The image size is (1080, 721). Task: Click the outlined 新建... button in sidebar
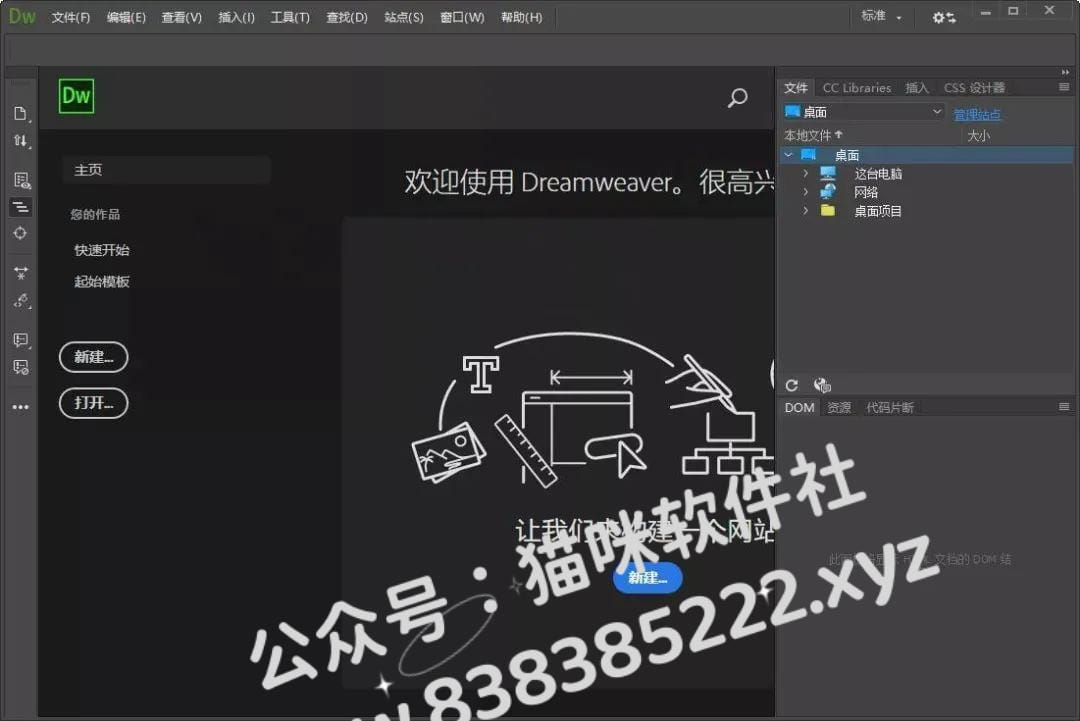(94, 357)
